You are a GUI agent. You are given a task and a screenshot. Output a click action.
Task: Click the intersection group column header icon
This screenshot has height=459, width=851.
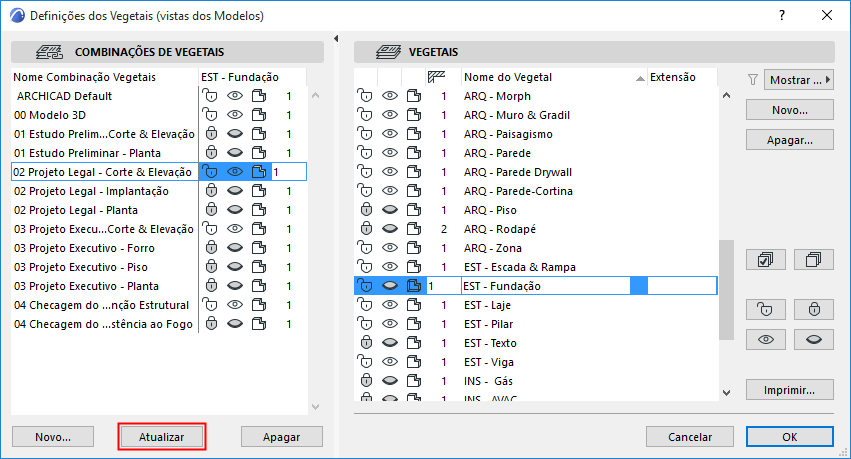tap(435, 77)
